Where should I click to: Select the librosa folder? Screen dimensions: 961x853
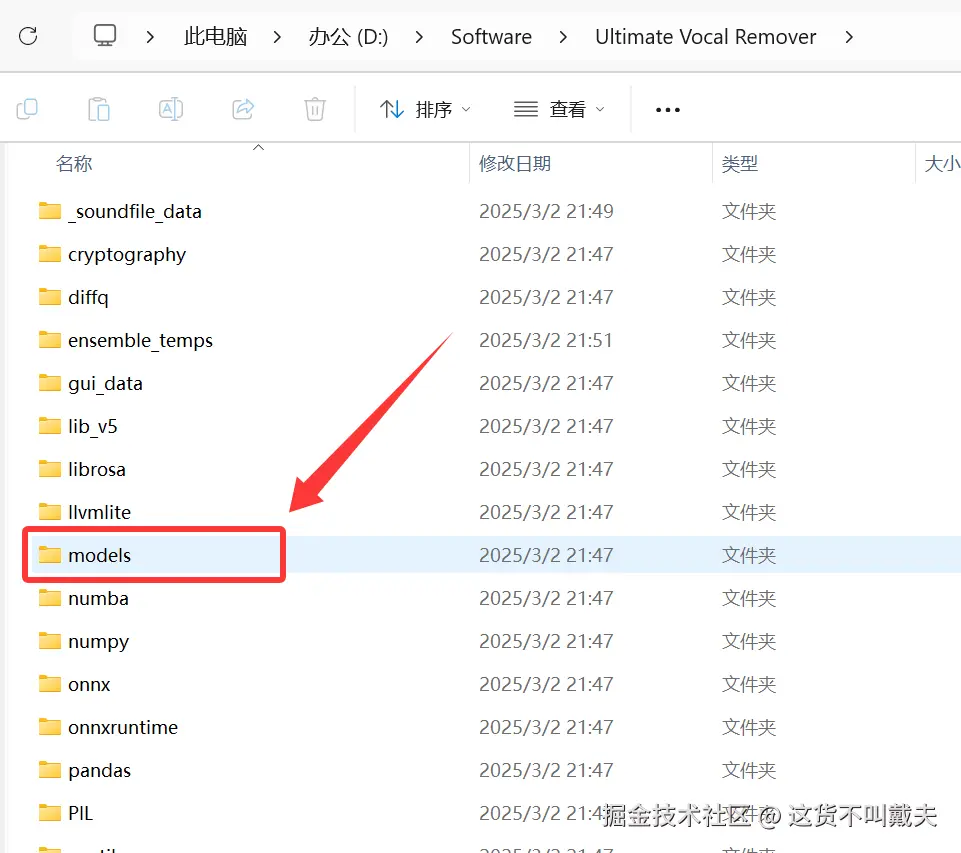click(x=97, y=469)
